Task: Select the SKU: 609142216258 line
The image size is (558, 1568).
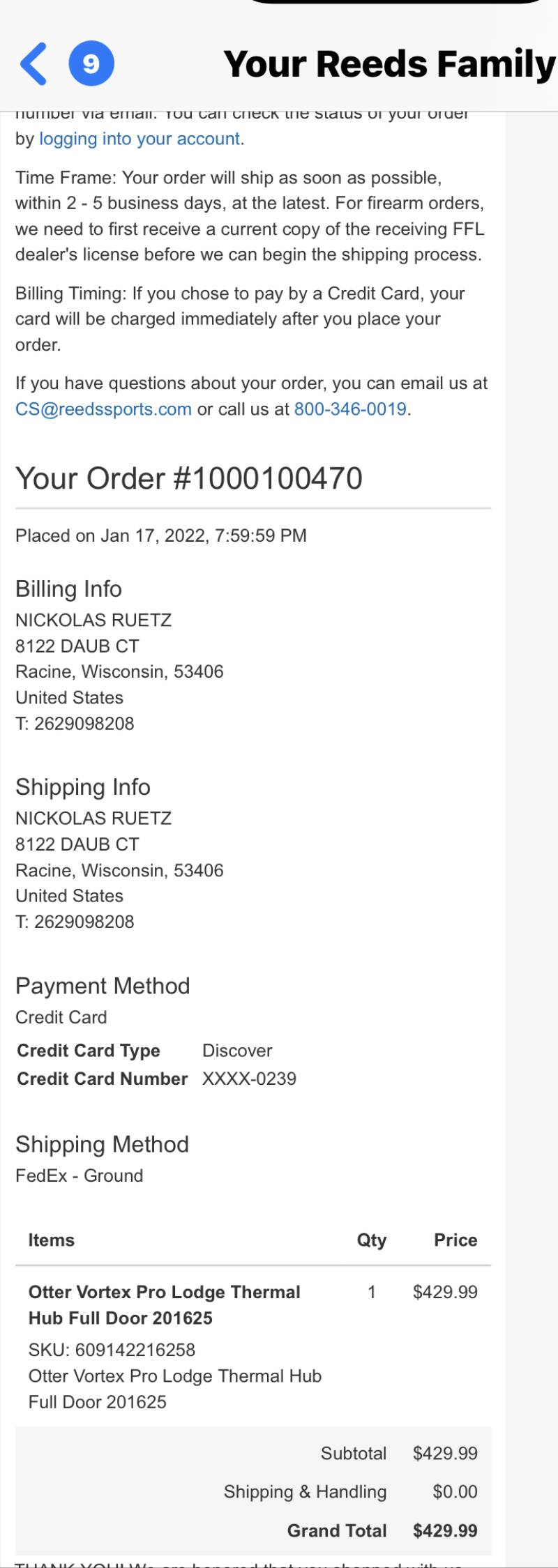Action: pyautogui.click(x=112, y=1350)
